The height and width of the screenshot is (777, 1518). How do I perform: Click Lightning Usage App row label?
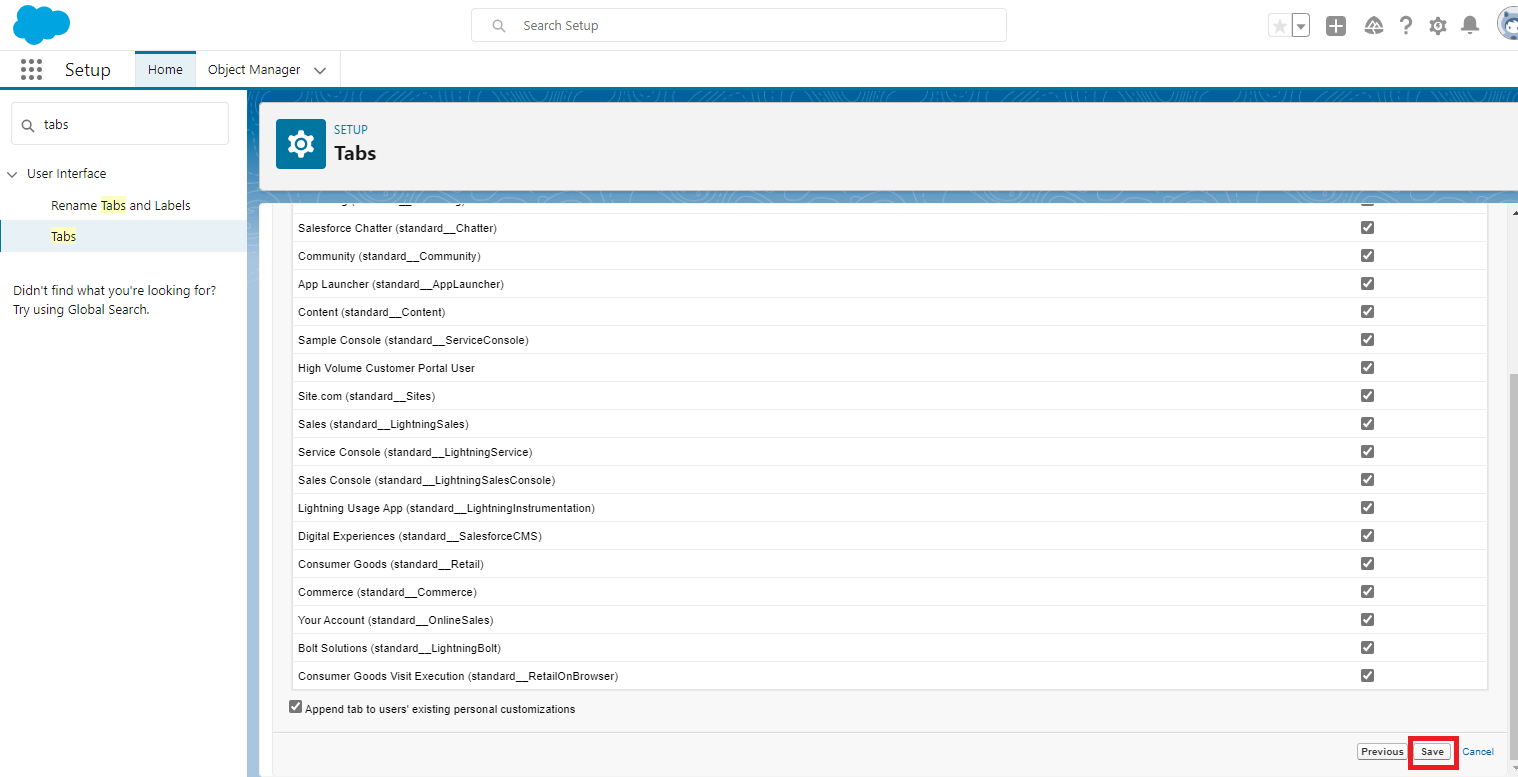[446, 508]
